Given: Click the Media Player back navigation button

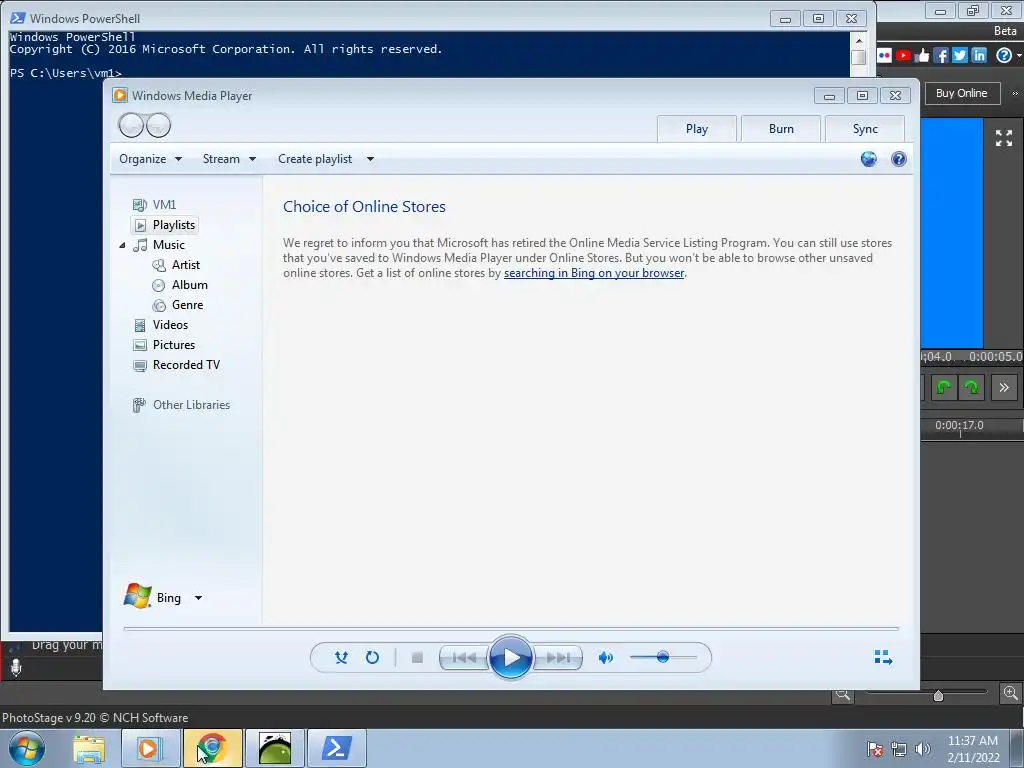Looking at the screenshot, I should (x=131, y=125).
